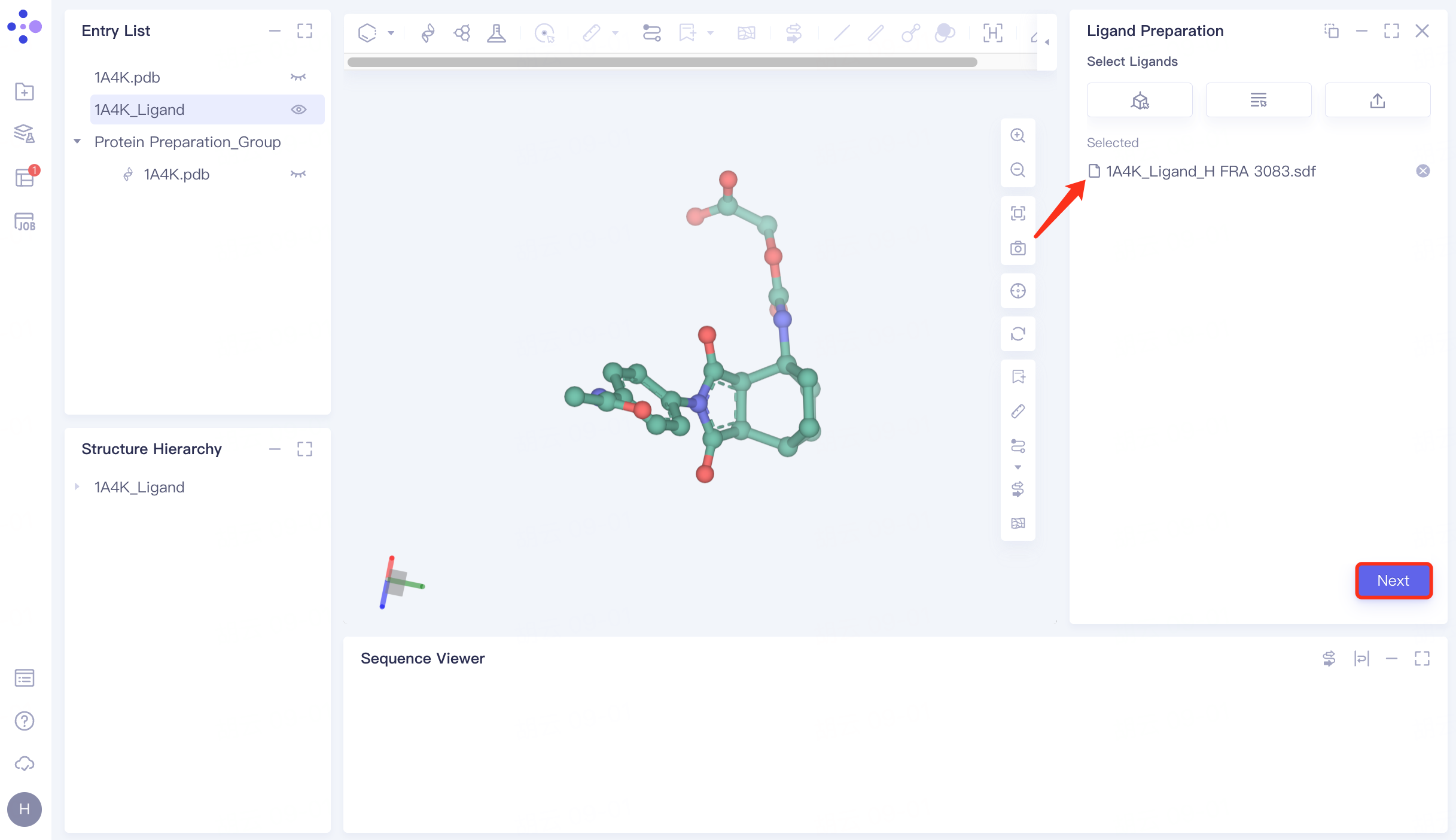Click the zoom out magnifier icon

pyautogui.click(x=1018, y=171)
